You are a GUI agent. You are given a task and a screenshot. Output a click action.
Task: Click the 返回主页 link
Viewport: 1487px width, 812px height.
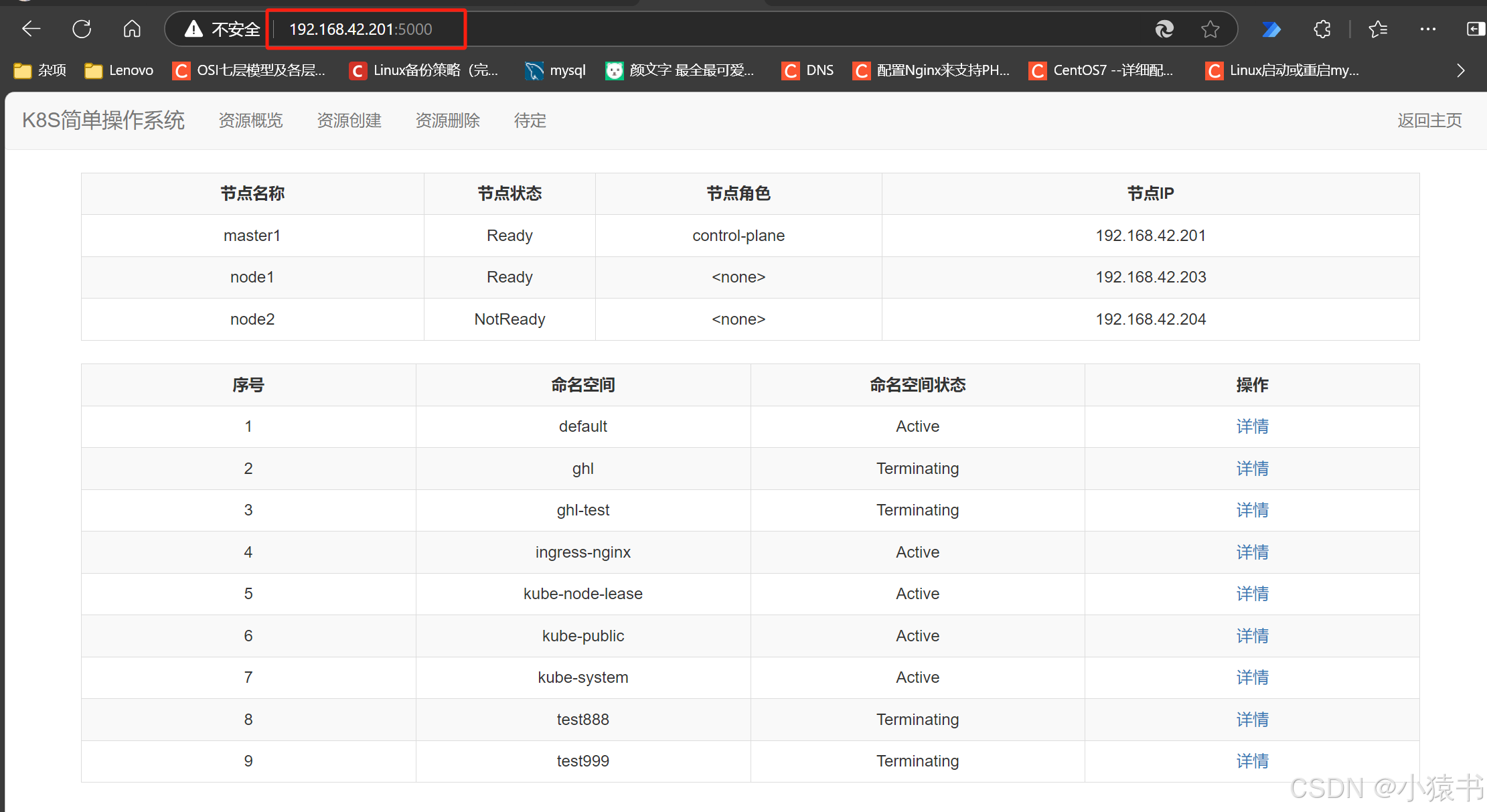click(1429, 120)
